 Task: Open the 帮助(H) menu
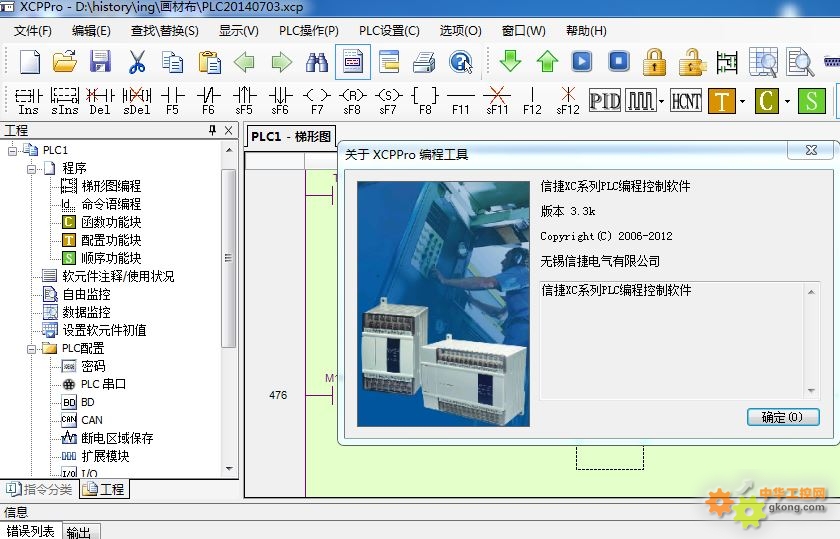tap(586, 31)
